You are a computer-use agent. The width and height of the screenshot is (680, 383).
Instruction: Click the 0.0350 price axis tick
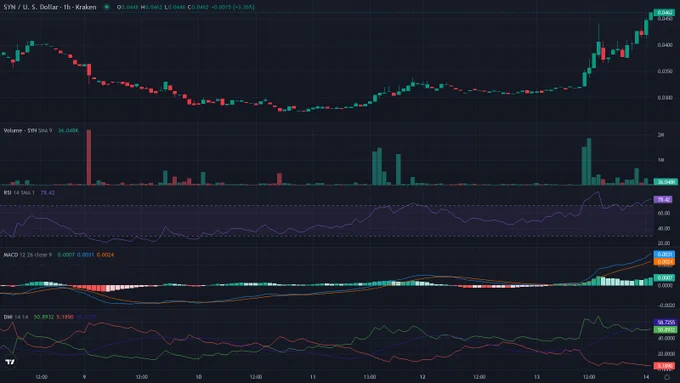tap(665, 71)
